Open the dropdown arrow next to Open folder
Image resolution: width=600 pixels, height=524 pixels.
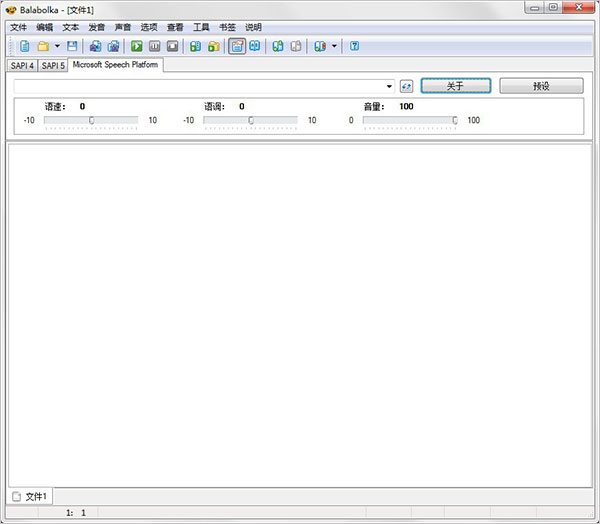click(x=57, y=46)
